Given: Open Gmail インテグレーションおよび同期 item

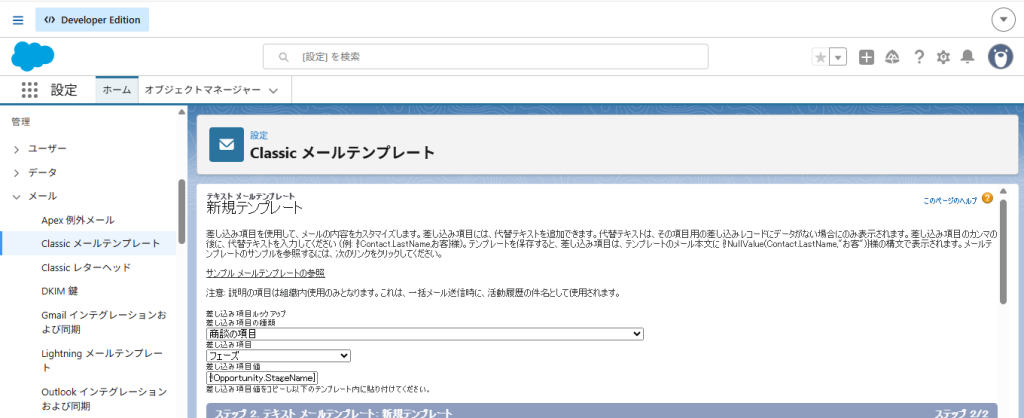Looking at the screenshot, I should point(104,322).
